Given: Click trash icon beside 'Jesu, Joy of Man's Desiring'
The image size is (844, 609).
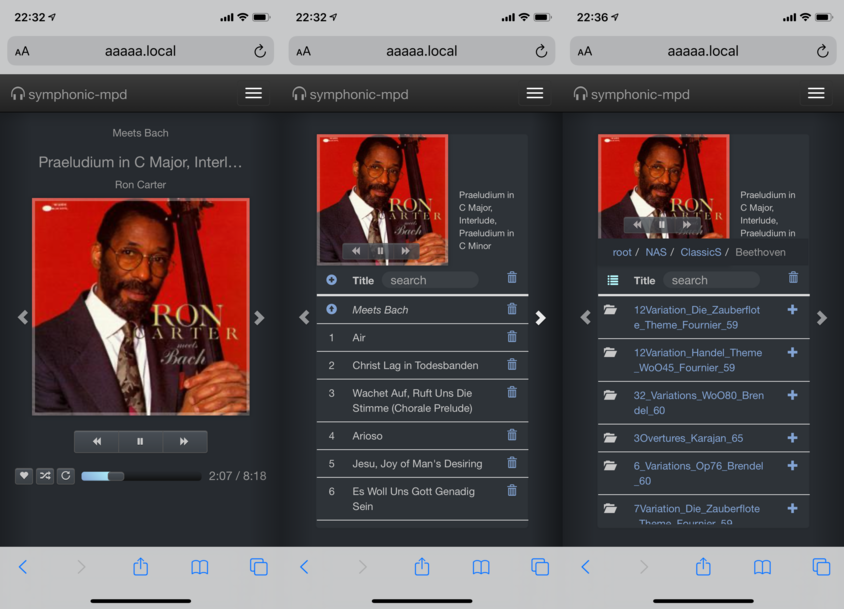Looking at the screenshot, I should click(x=512, y=463).
